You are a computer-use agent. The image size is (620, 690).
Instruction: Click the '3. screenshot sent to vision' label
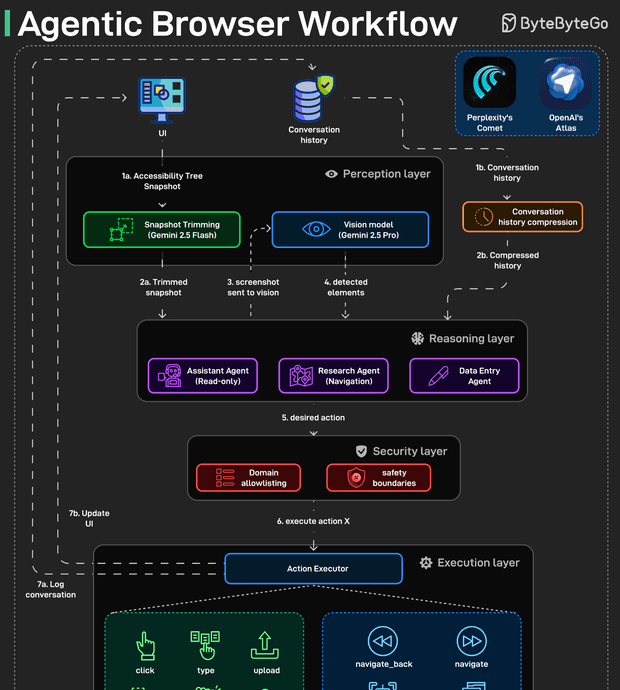coord(253,287)
